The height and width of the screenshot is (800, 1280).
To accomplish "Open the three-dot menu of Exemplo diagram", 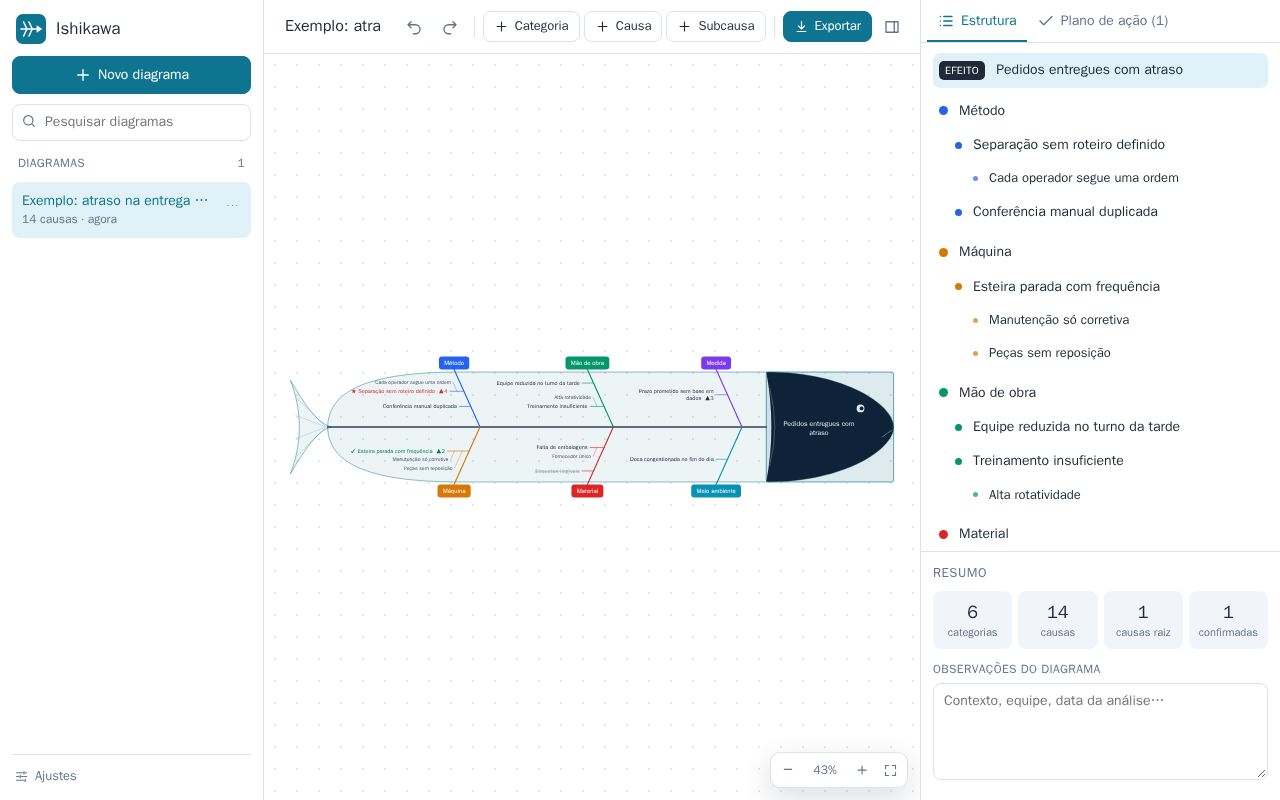I will (232, 205).
